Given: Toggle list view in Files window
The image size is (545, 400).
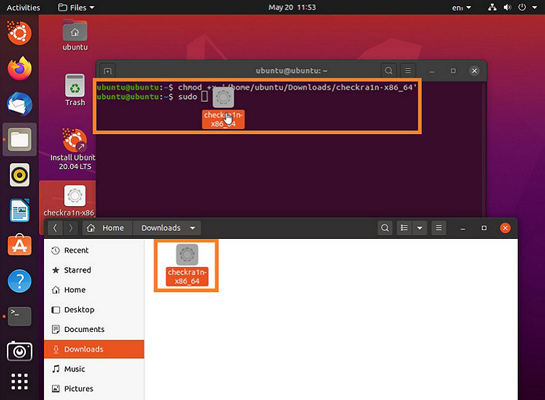Looking at the screenshot, I should pyautogui.click(x=404, y=228).
